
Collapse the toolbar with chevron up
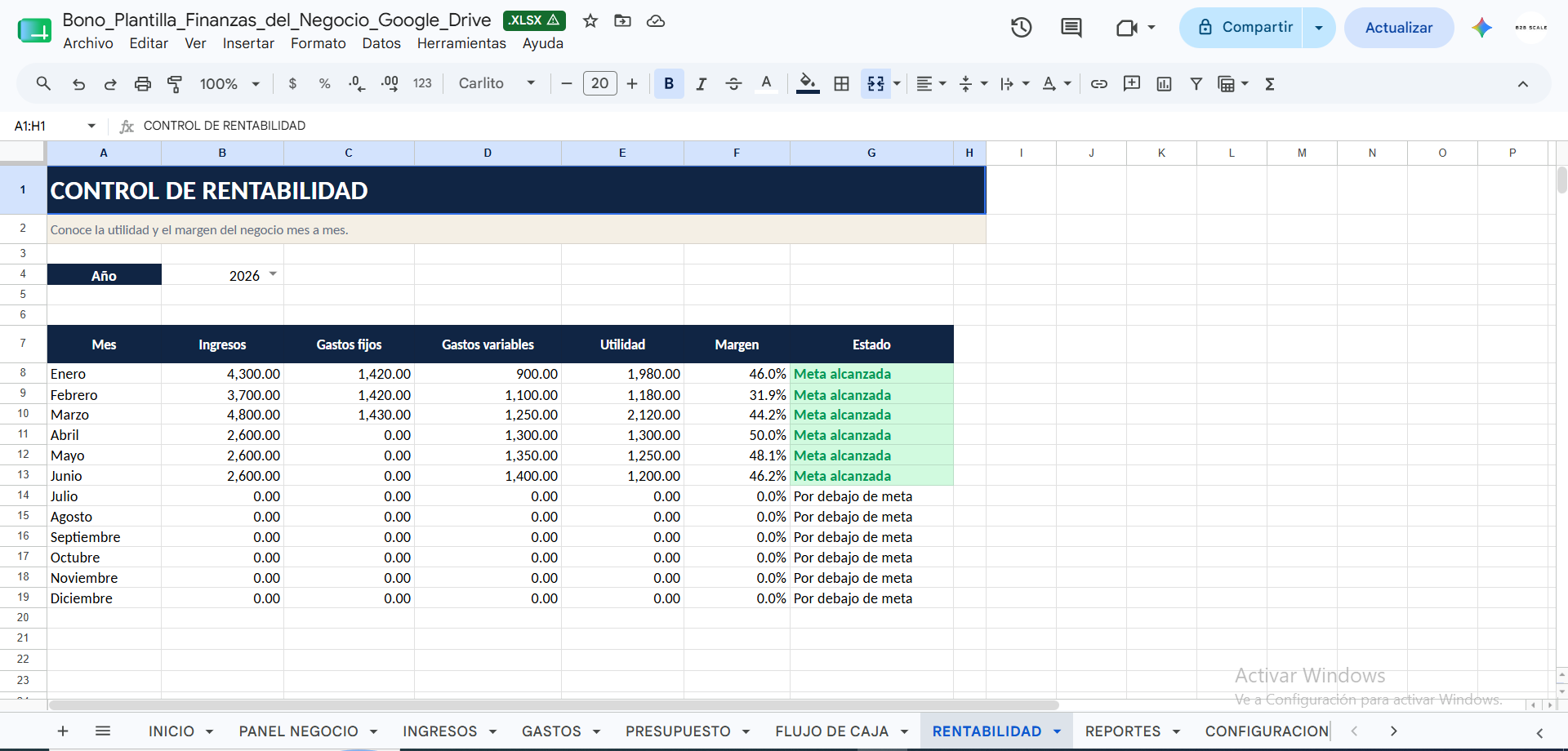1523,83
